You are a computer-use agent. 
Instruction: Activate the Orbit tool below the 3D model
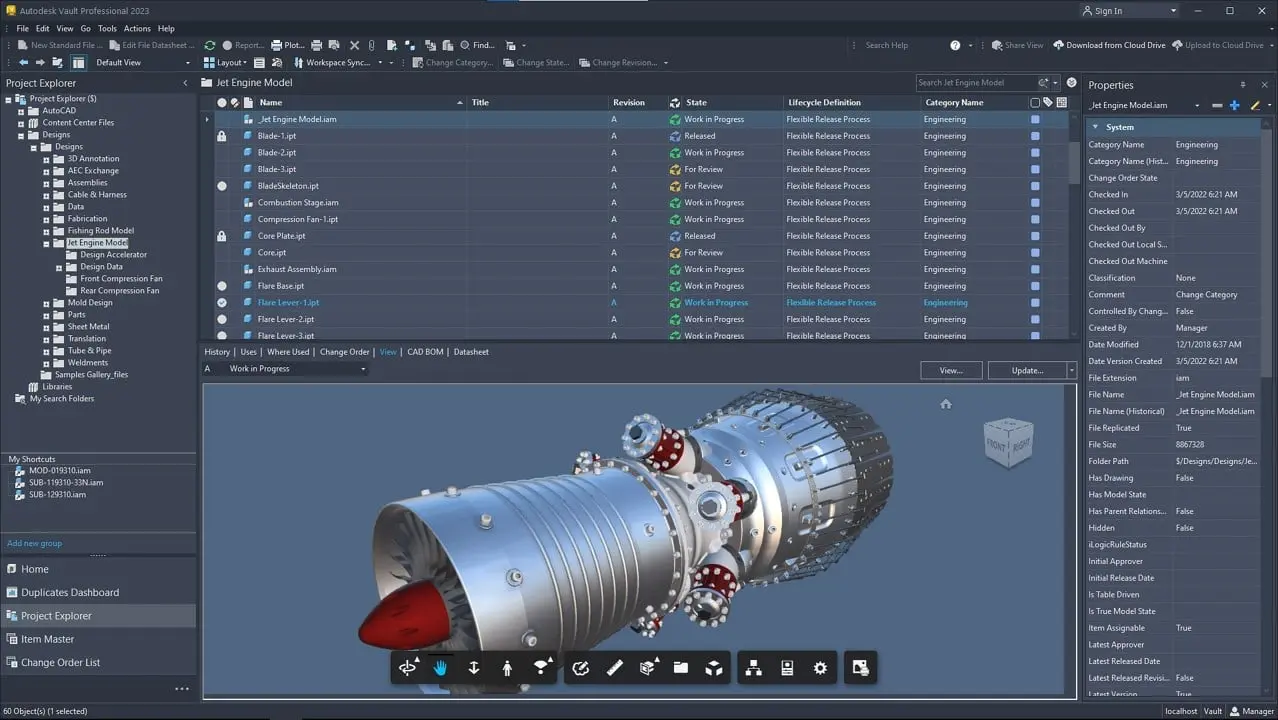(x=407, y=667)
